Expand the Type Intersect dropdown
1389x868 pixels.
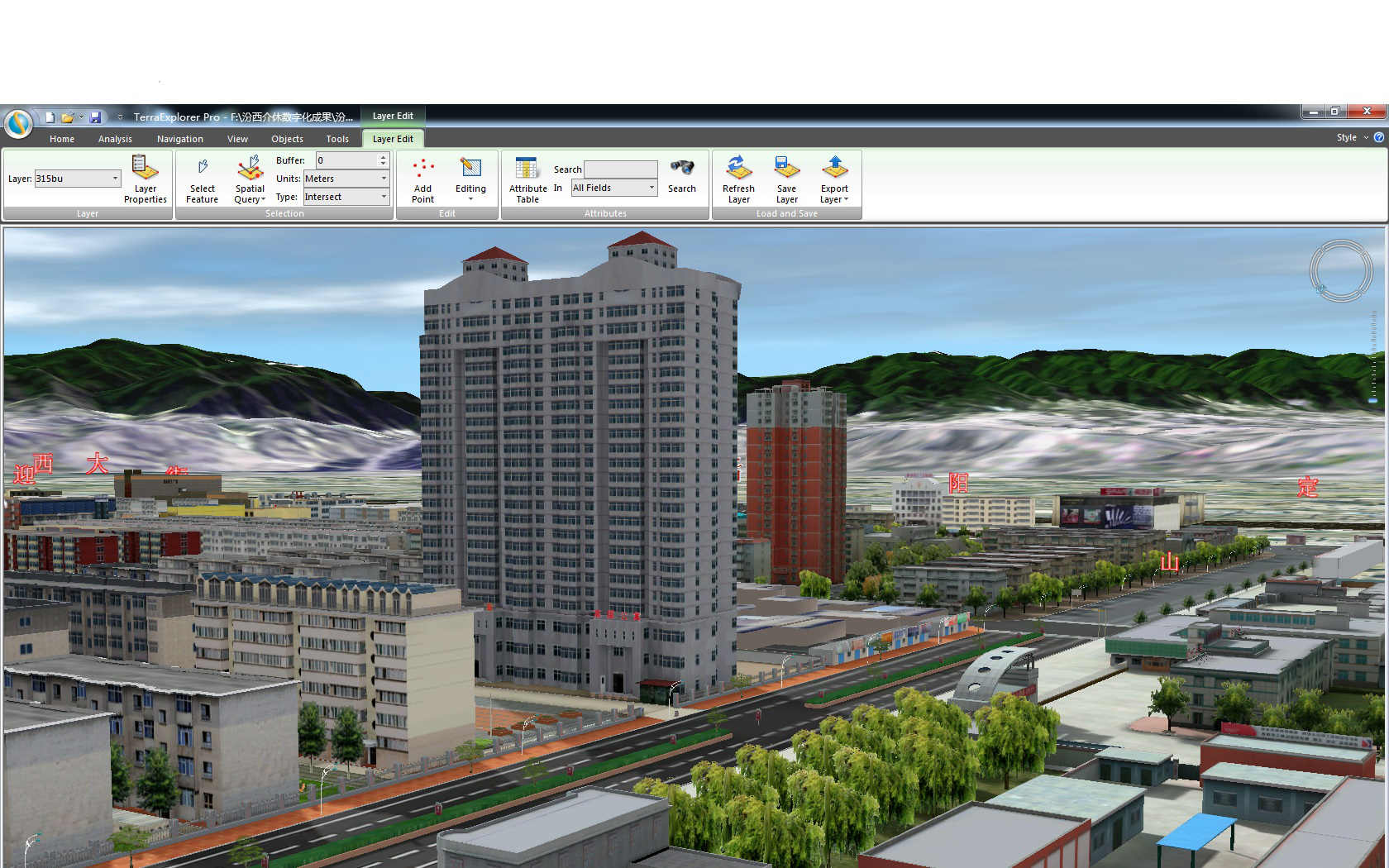(384, 197)
